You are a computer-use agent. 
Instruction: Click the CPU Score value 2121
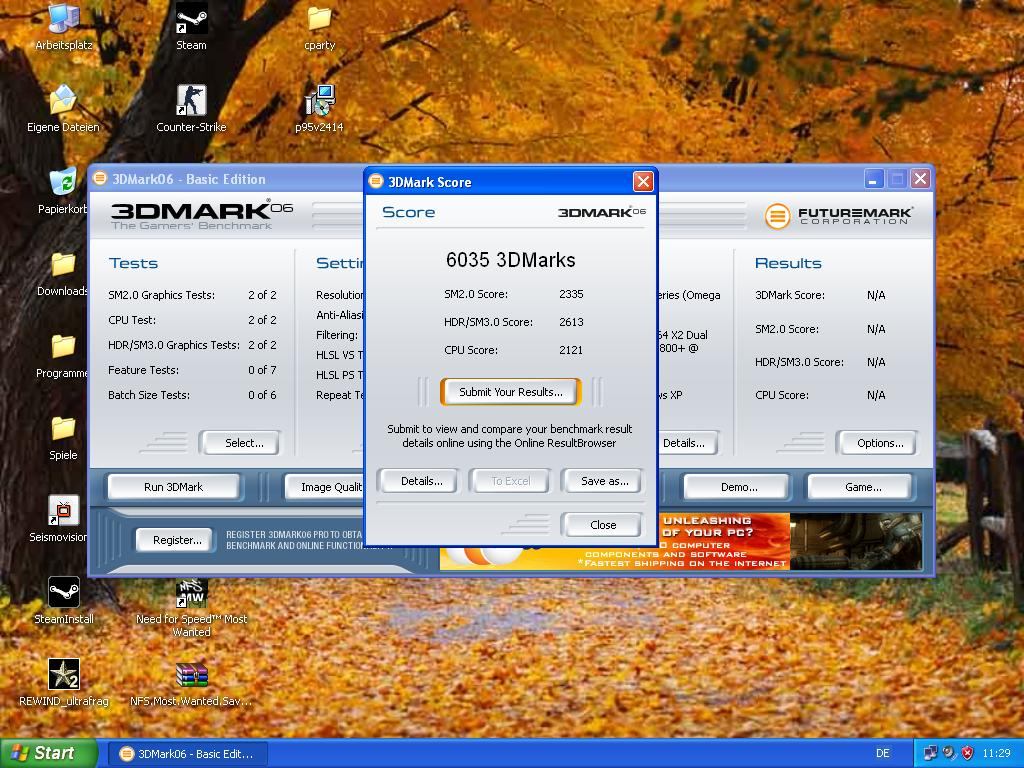pyautogui.click(x=571, y=350)
